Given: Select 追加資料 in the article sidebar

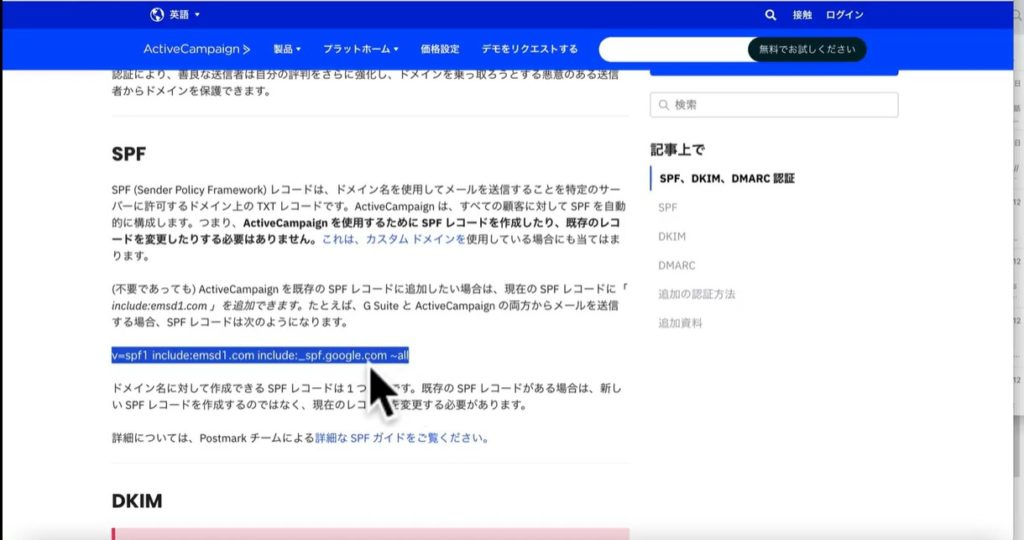Looking at the screenshot, I should pyautogui.click(x=680, y=323).
